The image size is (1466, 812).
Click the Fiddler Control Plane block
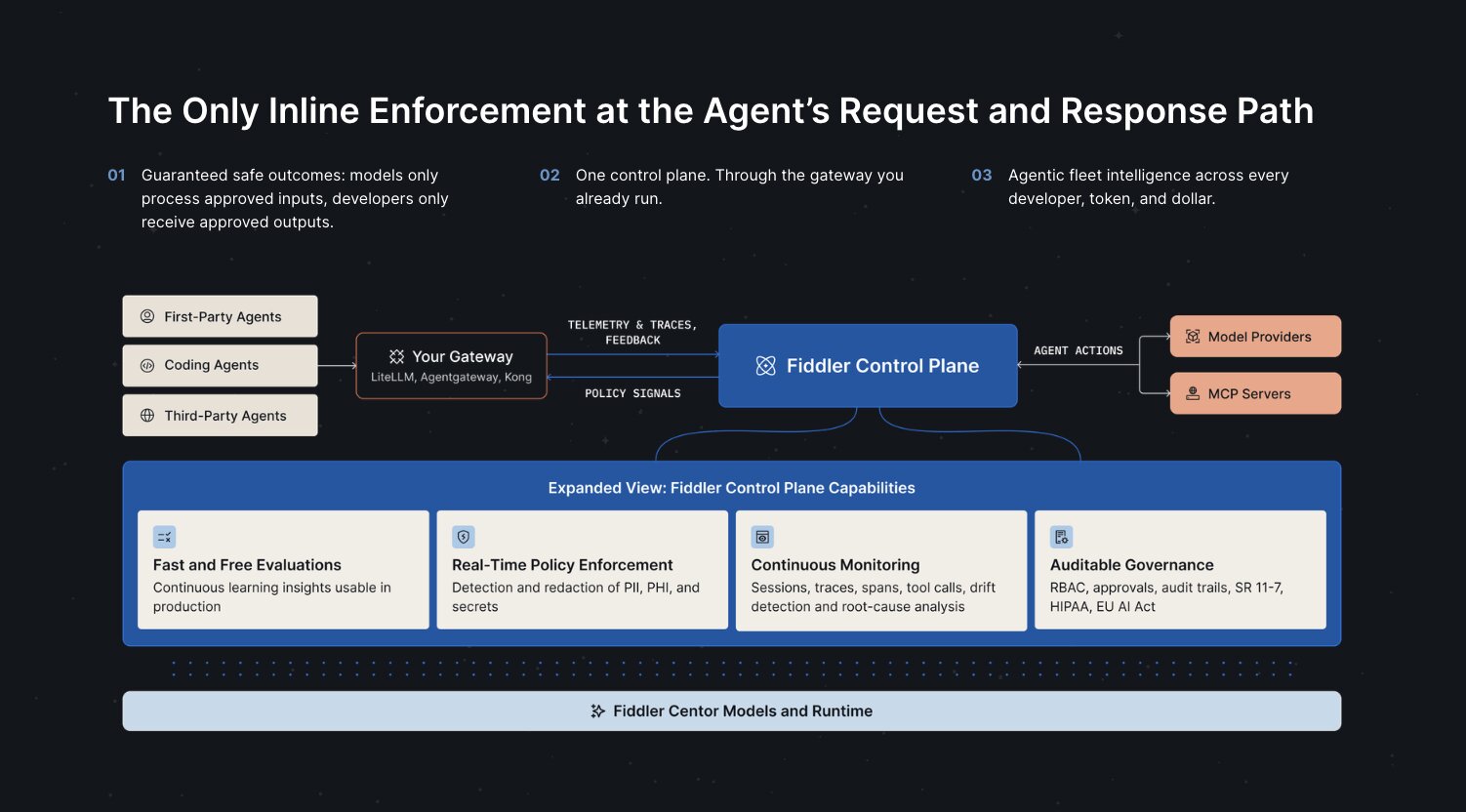pos(868,366)
